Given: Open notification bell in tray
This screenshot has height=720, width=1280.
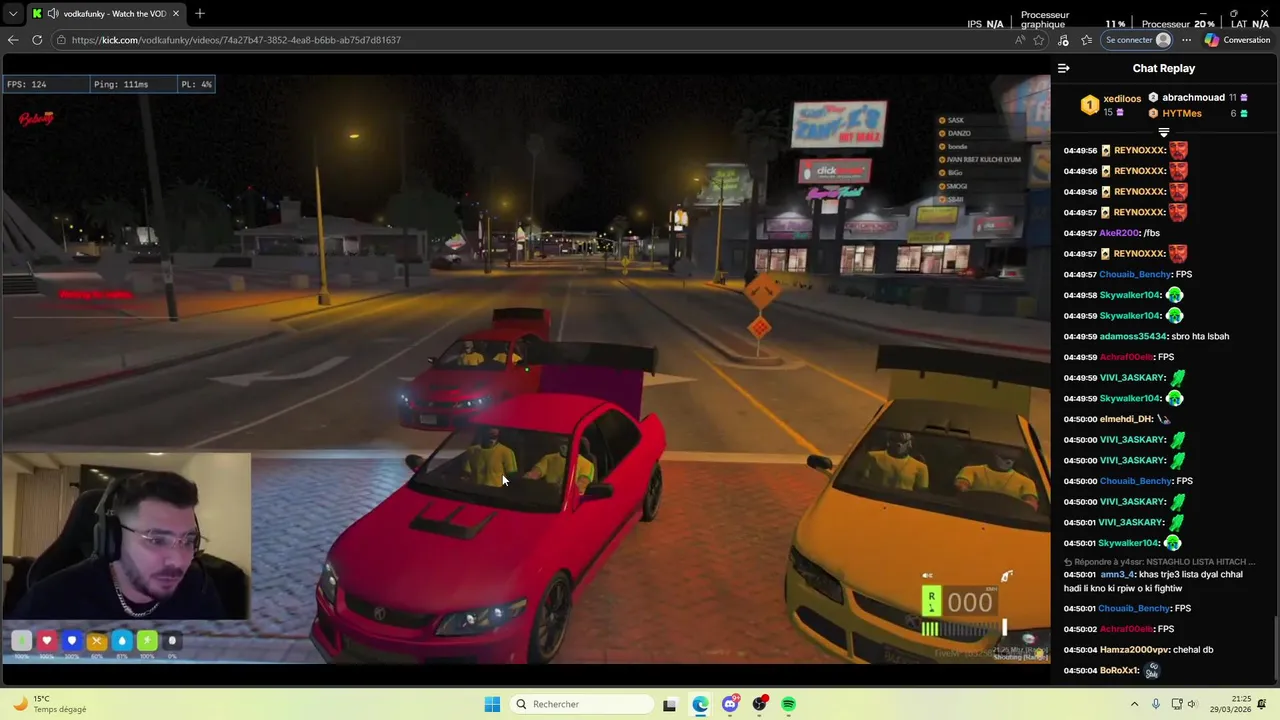Looking at the screenshot, I should (1263, 704).
